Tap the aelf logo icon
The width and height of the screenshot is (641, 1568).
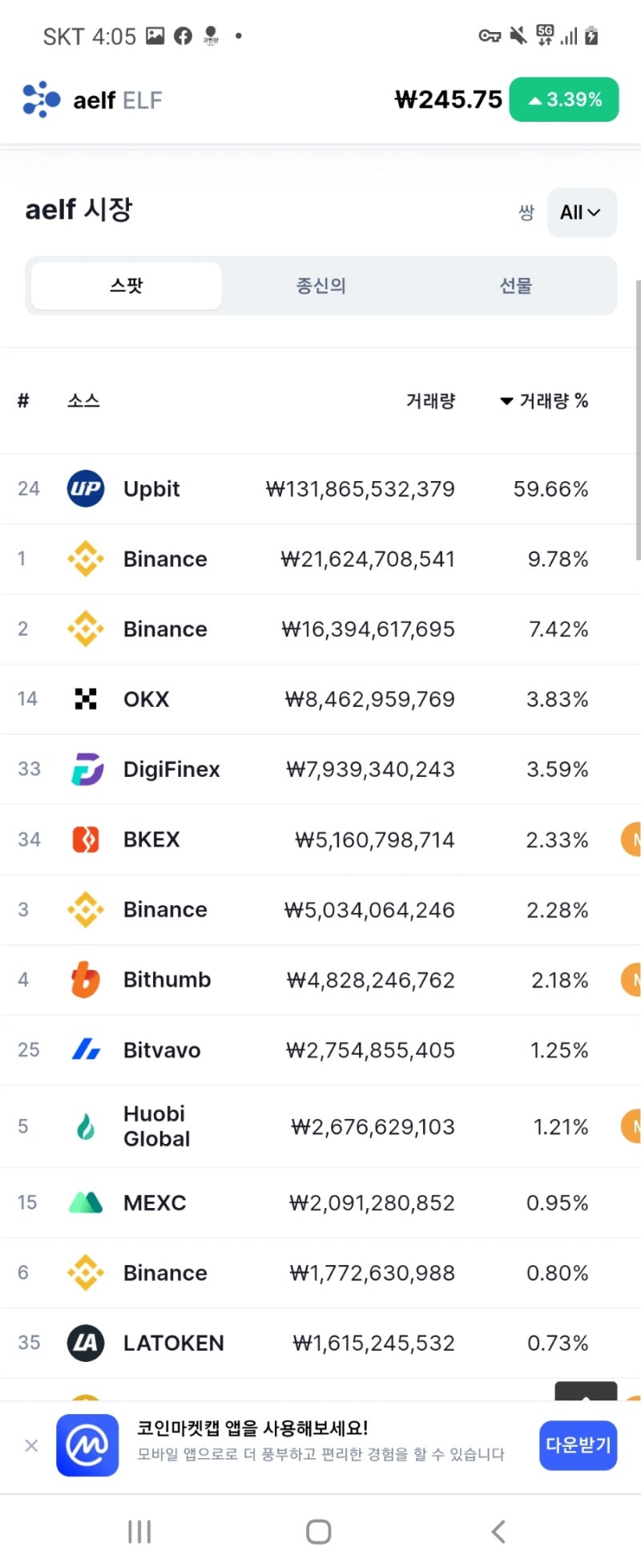[x=41, y=100]
